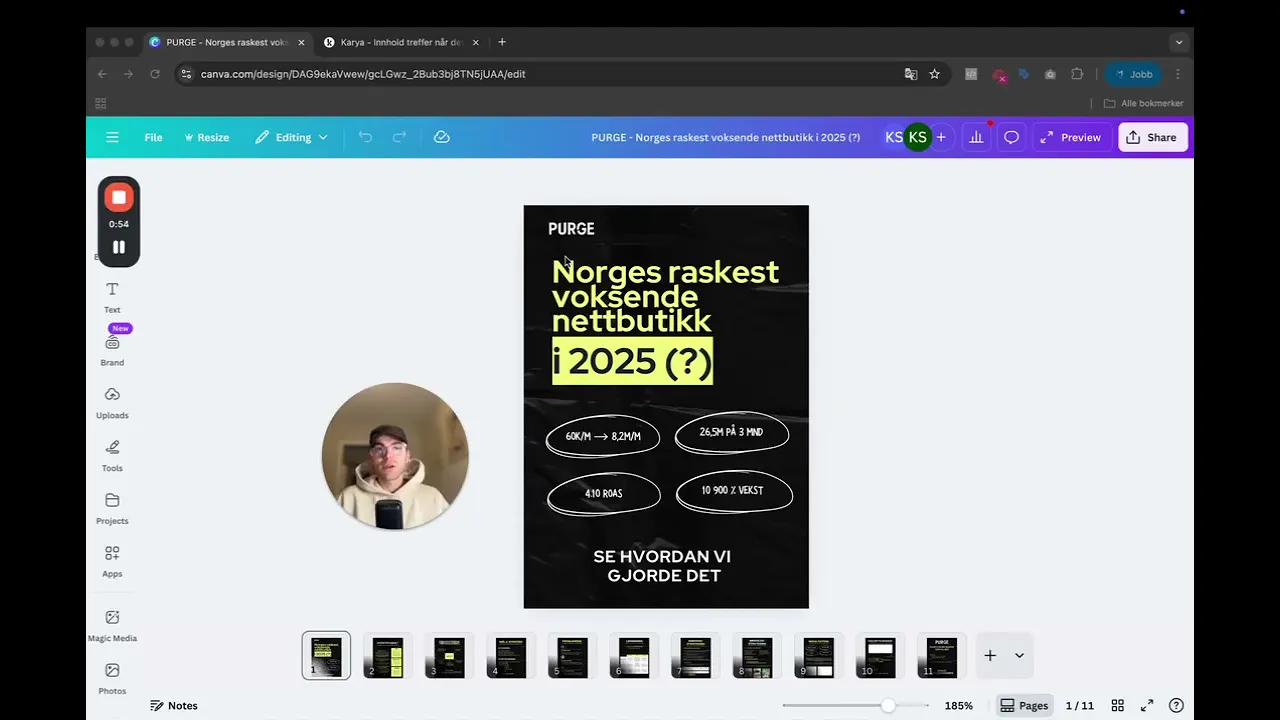Viewport: 1280px width, 720px height.
Task: Select the '60K/M → 8,2M/M' oval
Action: coord(603,436)
